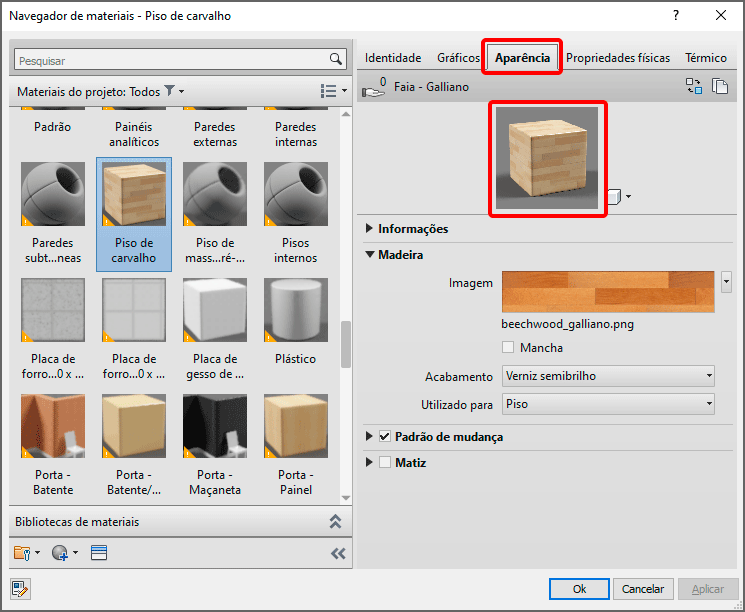Select the Porta - Maçaneta material

[x=215, y=446]
